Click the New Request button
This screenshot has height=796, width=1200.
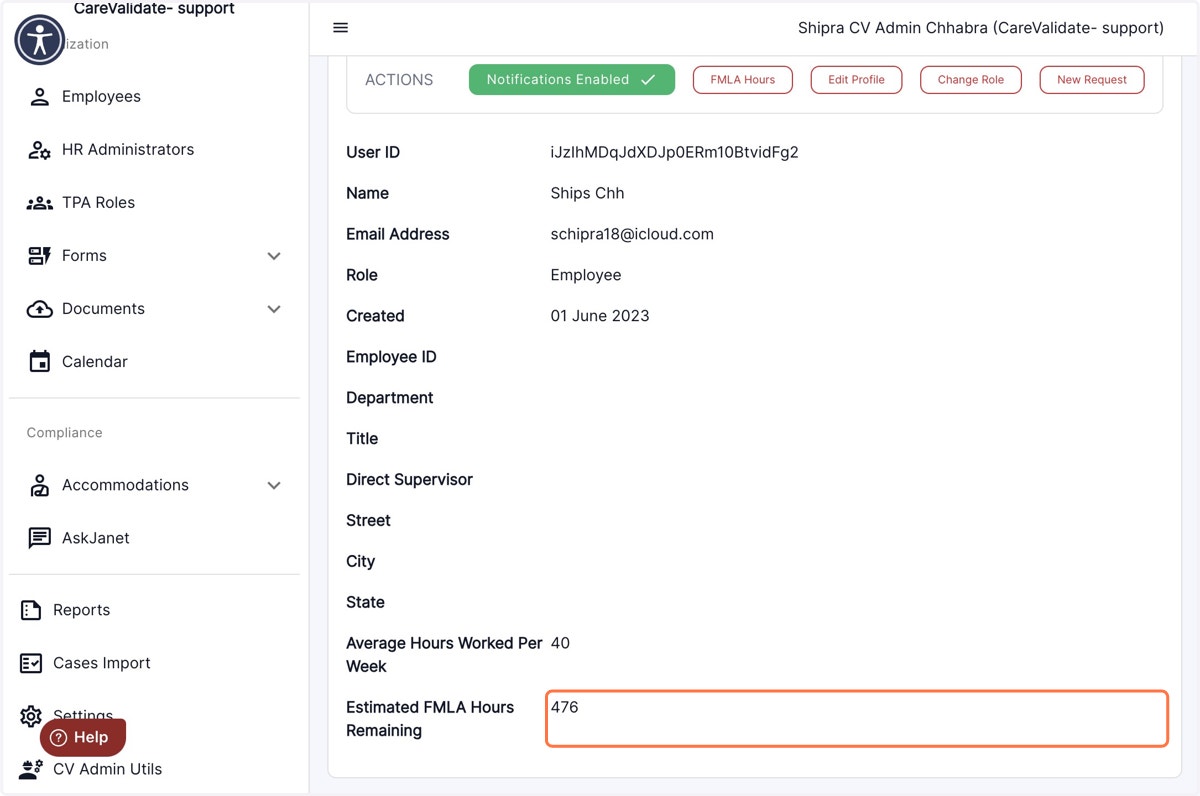click(x=1092, y=80)
